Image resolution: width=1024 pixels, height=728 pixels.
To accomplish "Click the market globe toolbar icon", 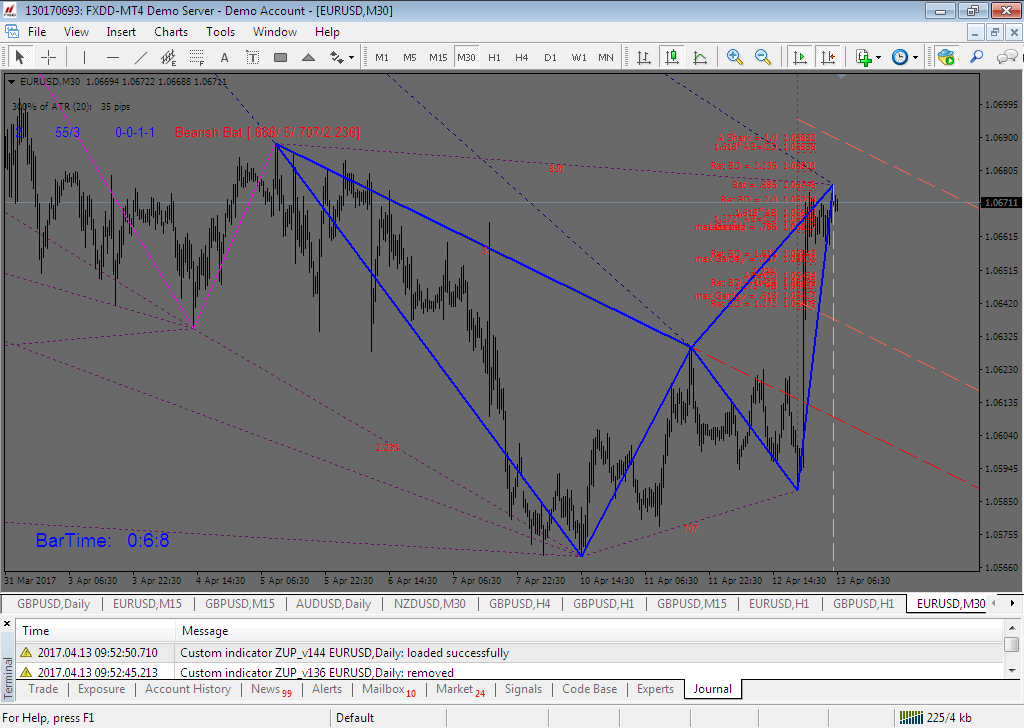I will 946,57.
